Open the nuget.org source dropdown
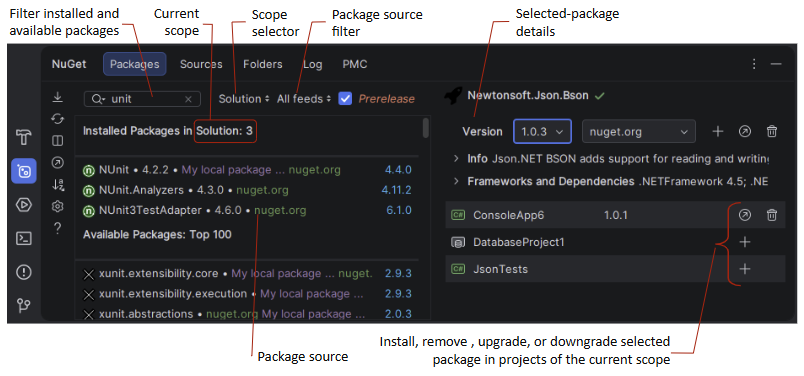The width and height of the screenshot is (804, 376). click(x=639, y=131)
